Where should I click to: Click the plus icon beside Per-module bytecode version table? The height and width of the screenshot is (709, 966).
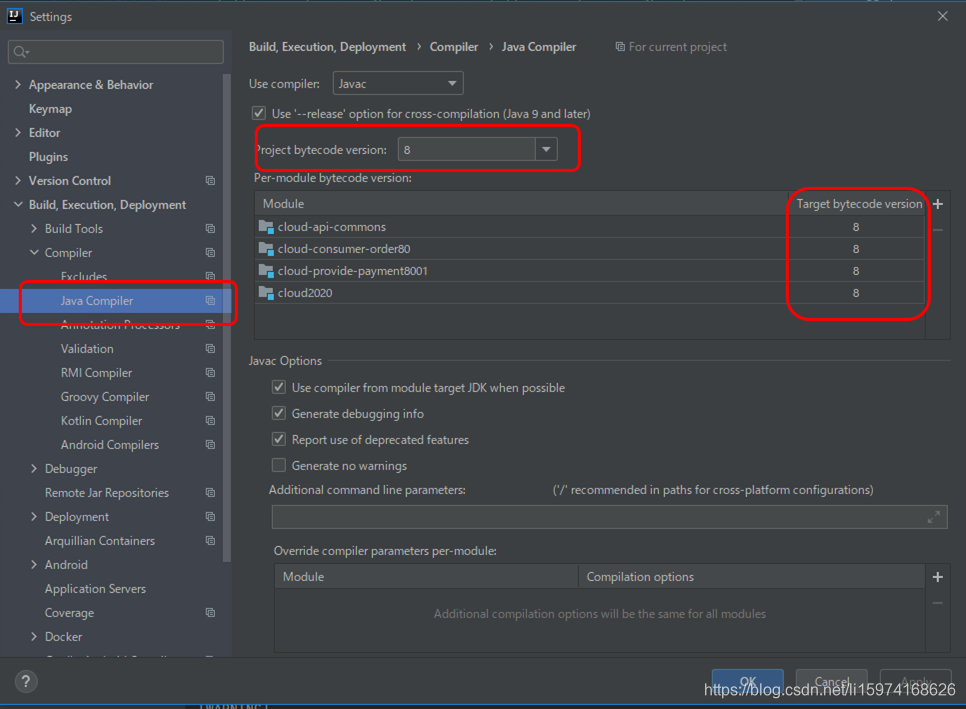(x=937, y=203)
